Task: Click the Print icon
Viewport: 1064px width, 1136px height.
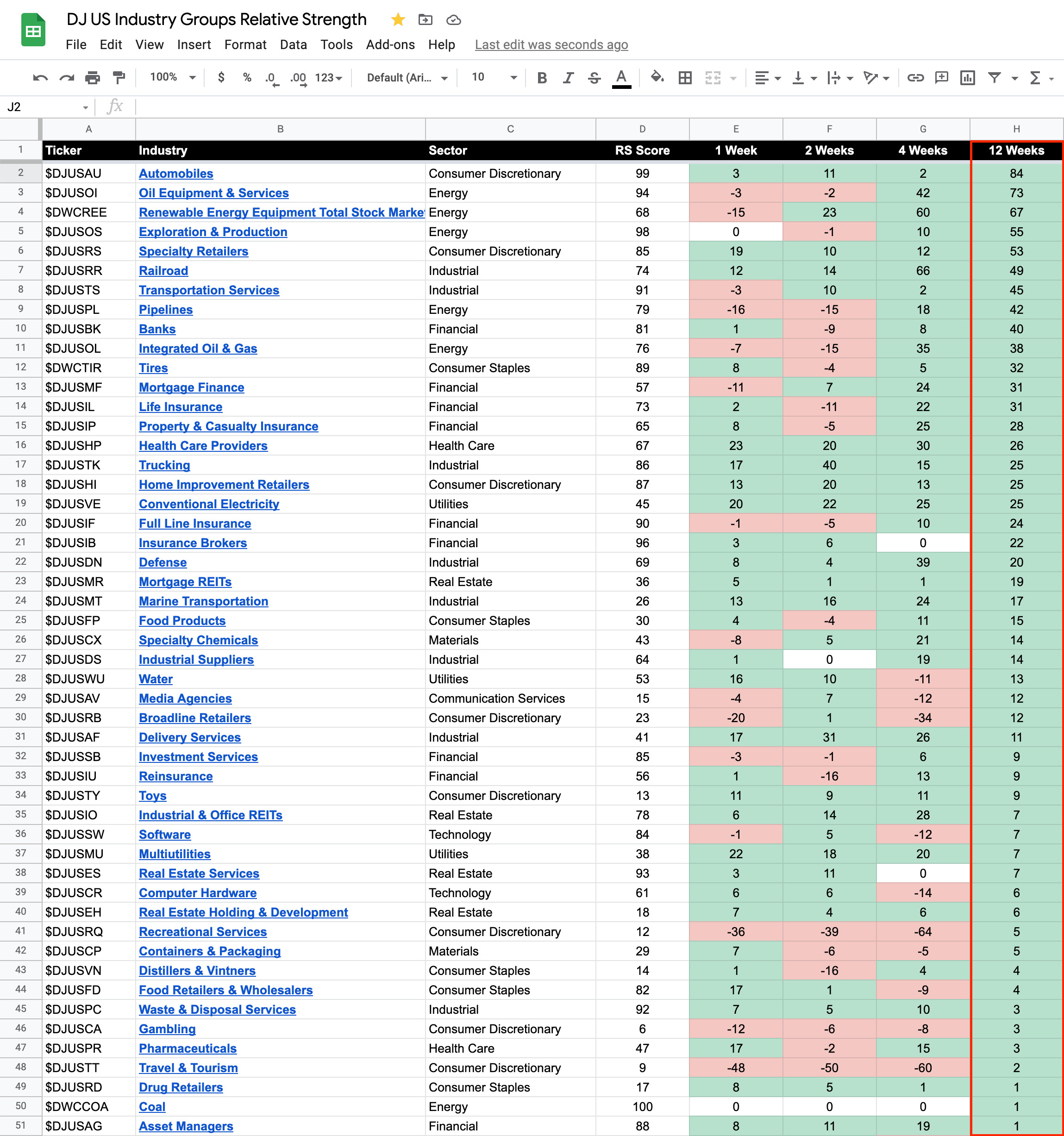Action: click(93, 78)
